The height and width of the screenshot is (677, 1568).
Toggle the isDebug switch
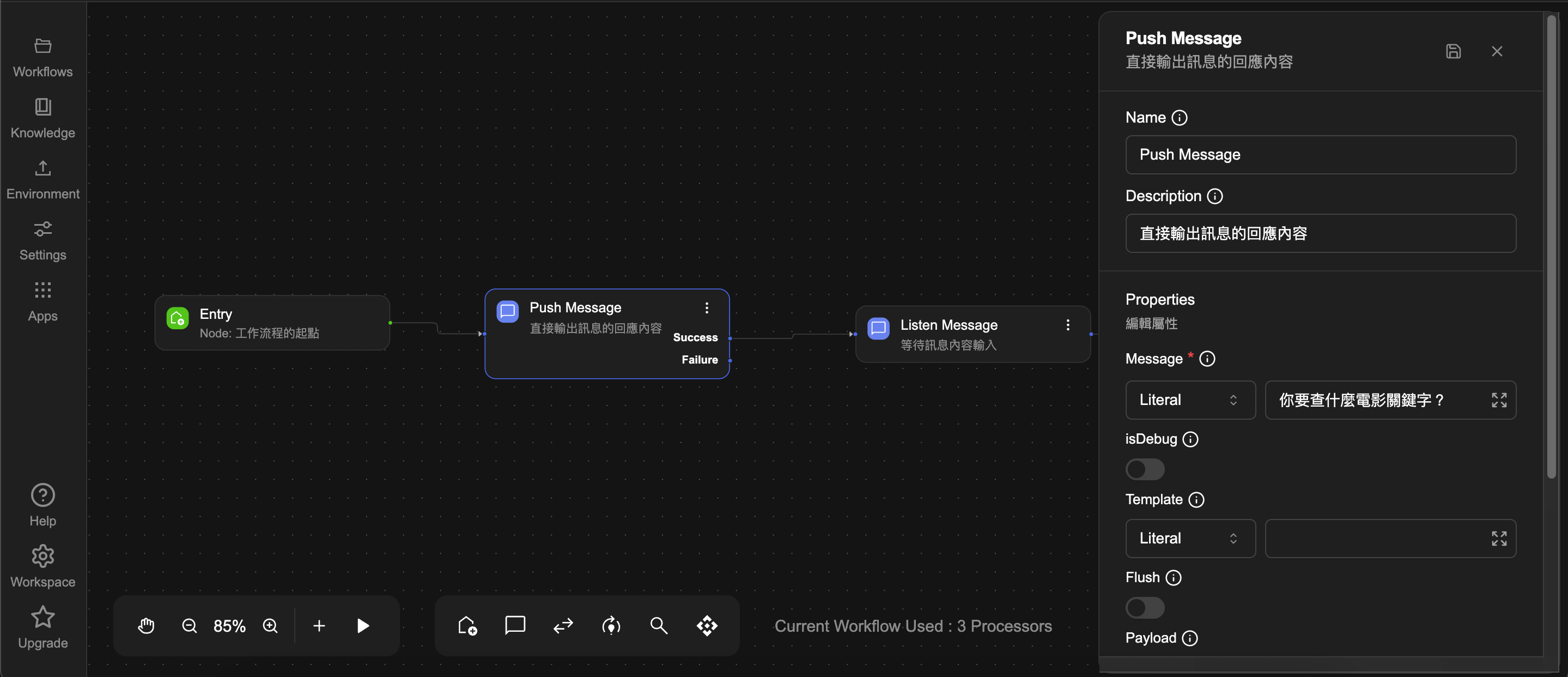pos(1144,469)
